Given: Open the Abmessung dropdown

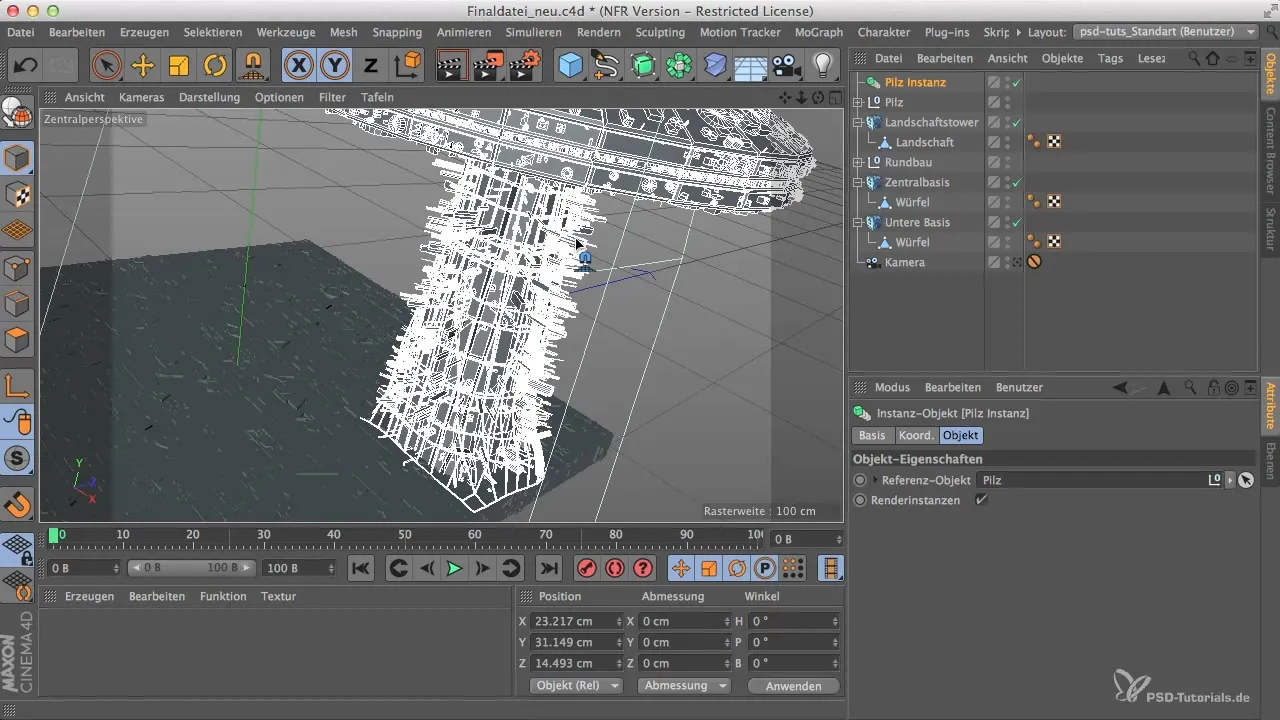Looking at the screenshot, I should click(684, 686).
